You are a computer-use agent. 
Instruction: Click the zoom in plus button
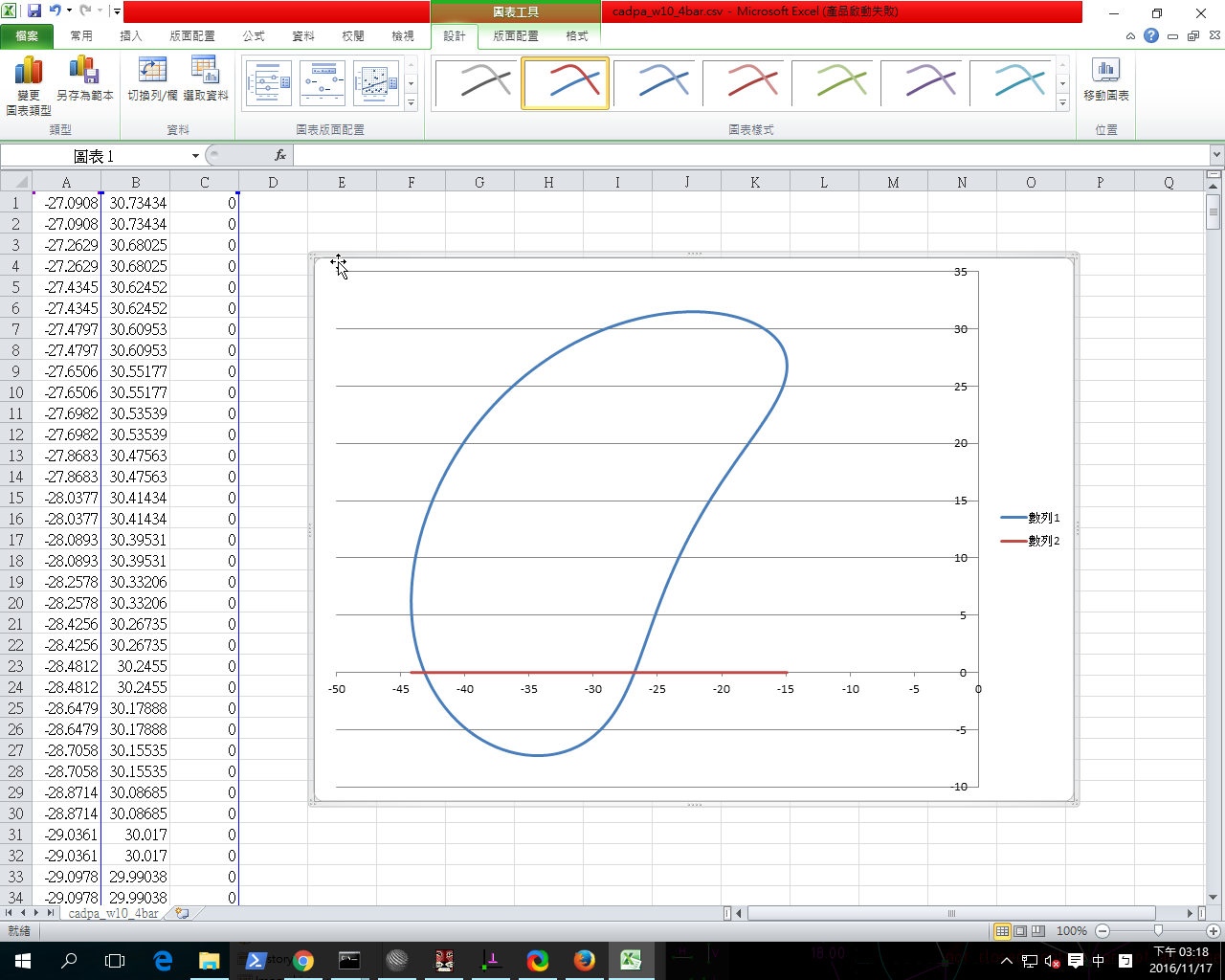point(1214,931)
